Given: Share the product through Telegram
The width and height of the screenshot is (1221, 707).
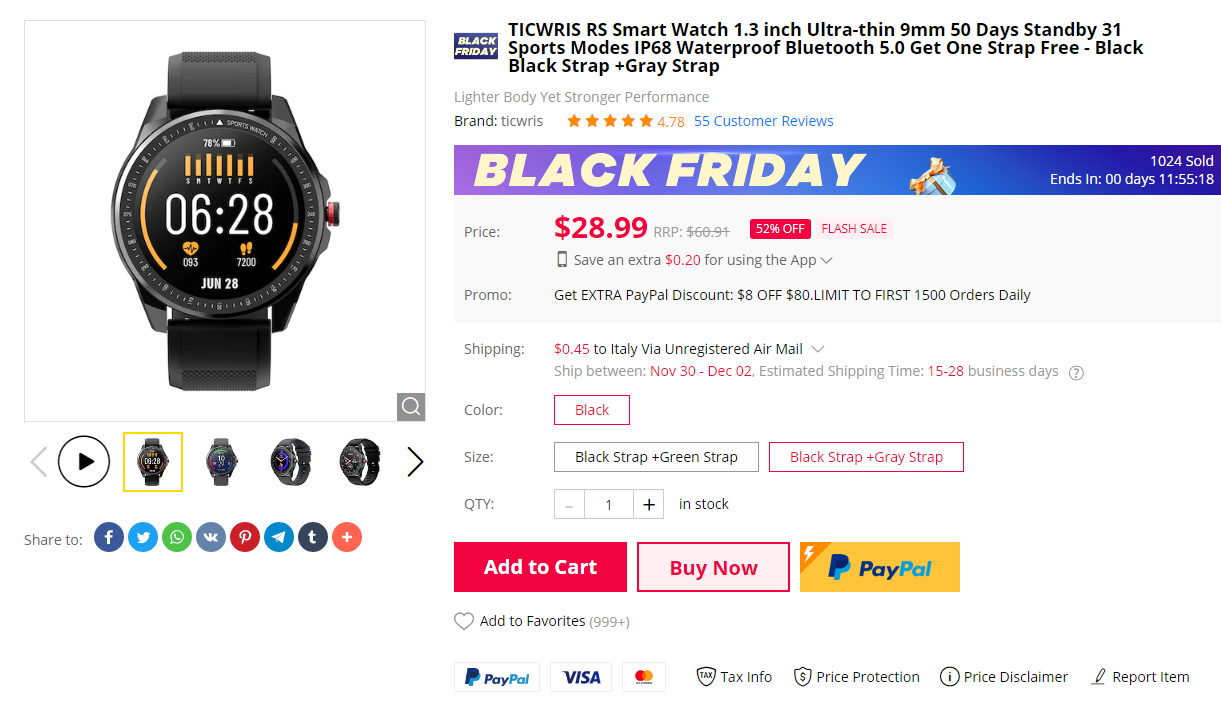Looking at the screenshot, I should coord(278,537).
